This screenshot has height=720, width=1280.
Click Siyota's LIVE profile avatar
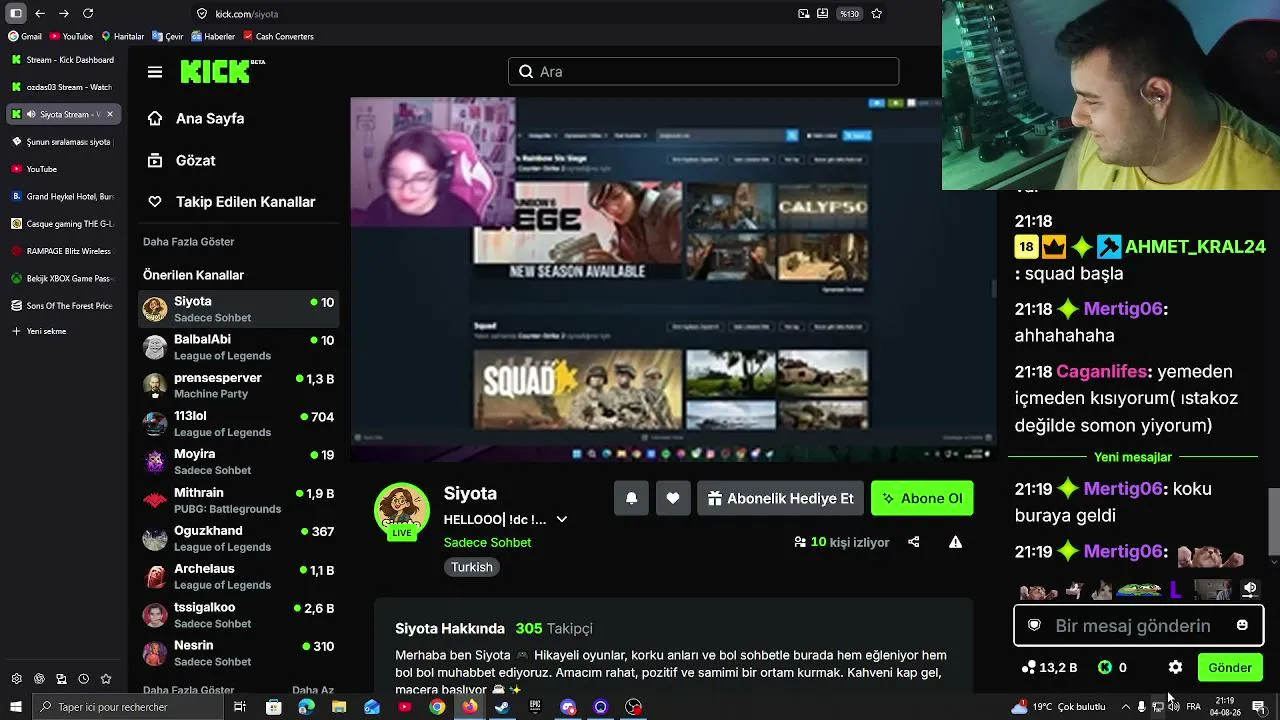(x=402, y=511)
